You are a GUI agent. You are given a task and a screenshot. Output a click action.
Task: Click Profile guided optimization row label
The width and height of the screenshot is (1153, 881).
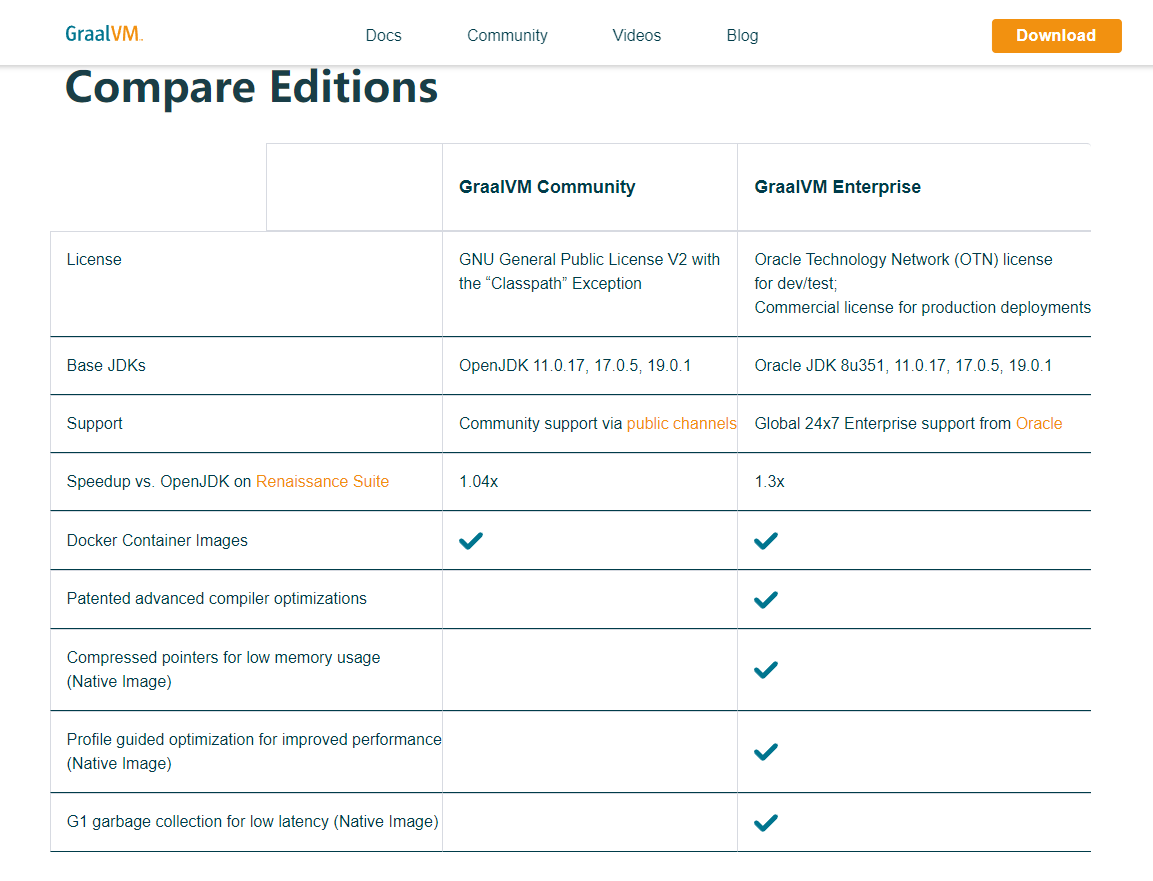[x=254, y=751]
